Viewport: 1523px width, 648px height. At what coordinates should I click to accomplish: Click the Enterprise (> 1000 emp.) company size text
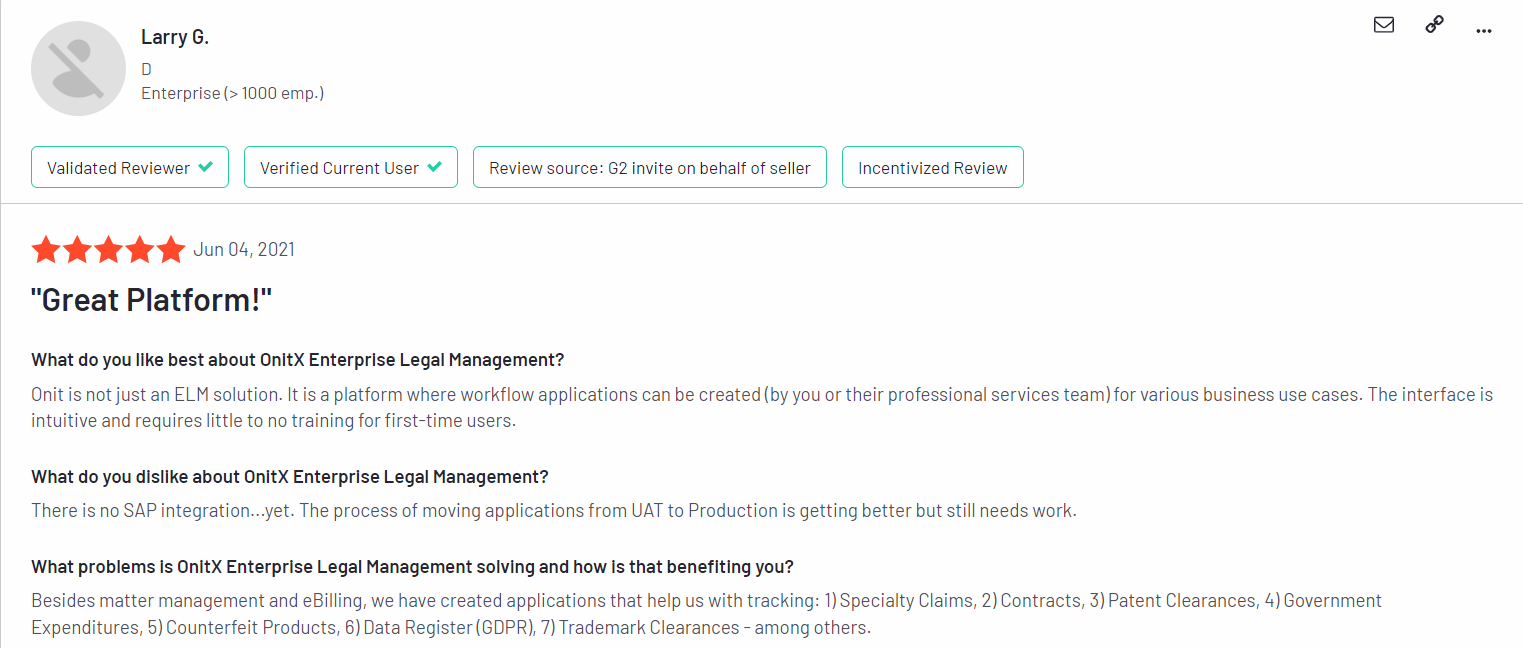pyautogui.click(x=233, y=93)
